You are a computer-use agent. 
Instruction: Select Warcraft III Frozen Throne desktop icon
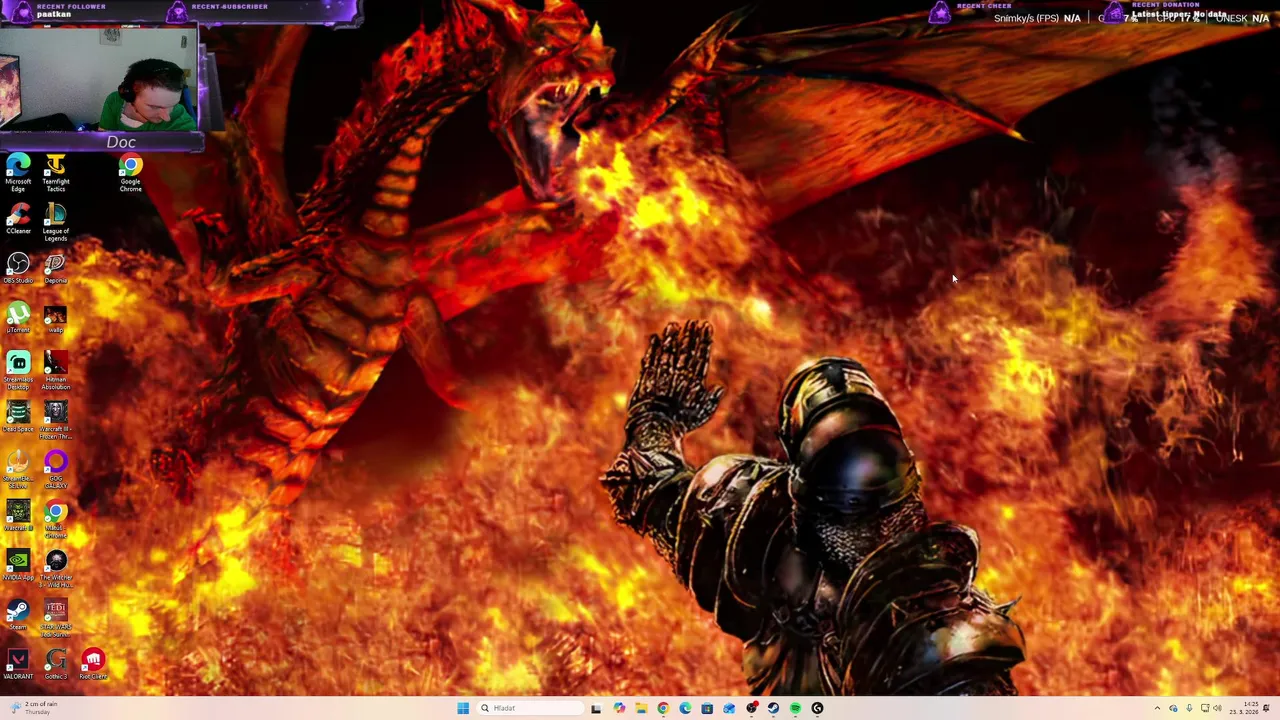tap(55, 420)
